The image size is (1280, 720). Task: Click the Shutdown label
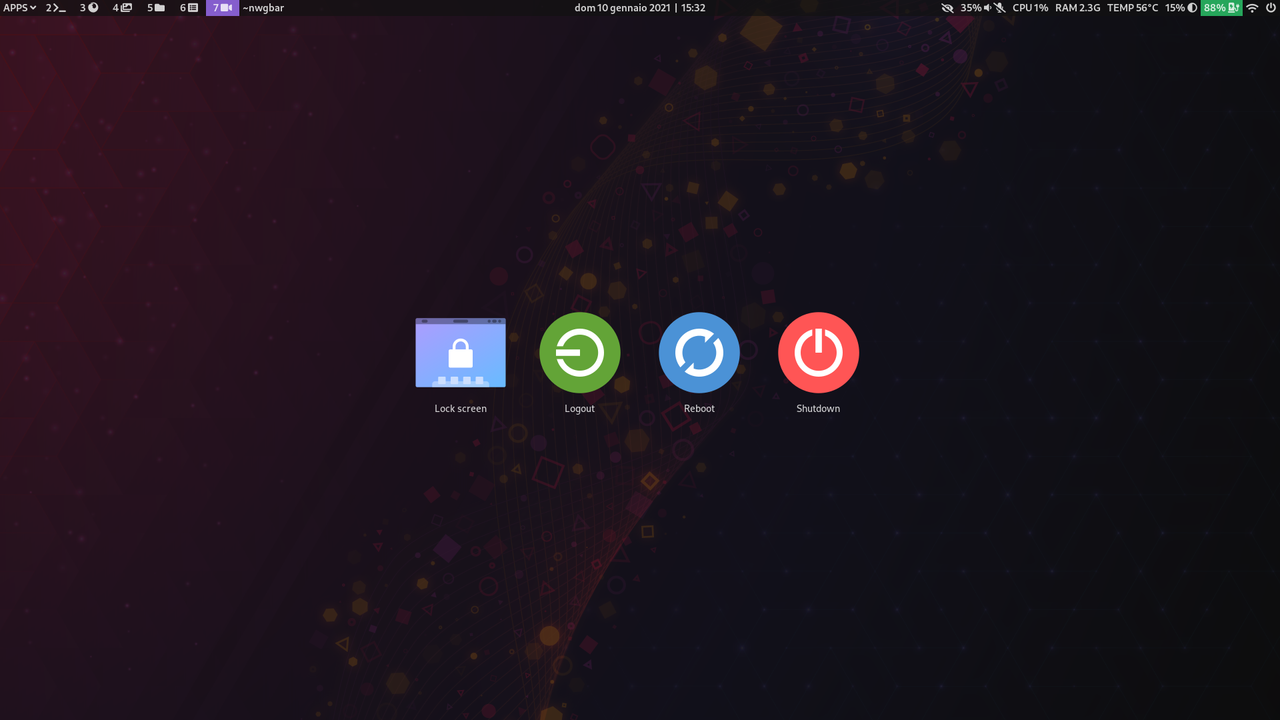(818, 408)
